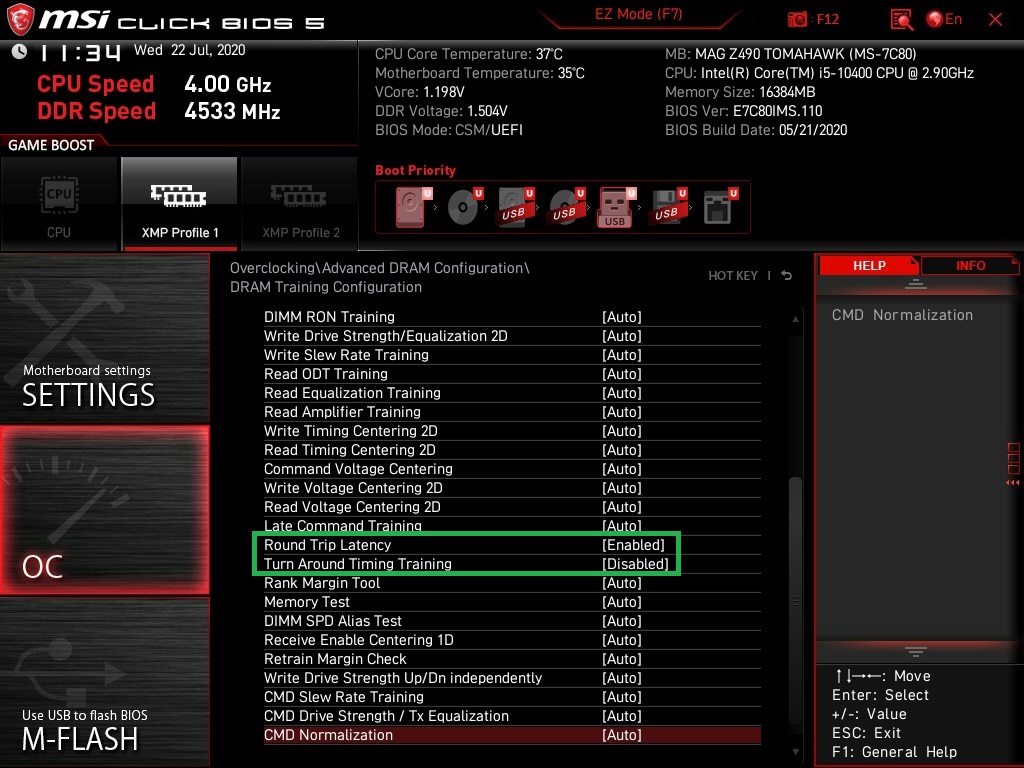
Task: Change Turn Around Timing Training [Disabled] value
Action: (635, 564)
